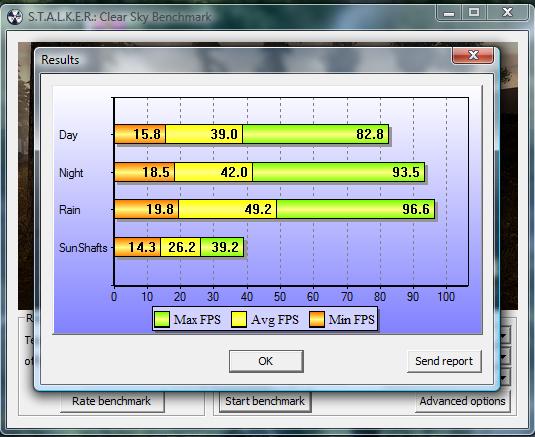Close the Results dialog with the red X
This screenshot has width=535, height=437.
473,55
